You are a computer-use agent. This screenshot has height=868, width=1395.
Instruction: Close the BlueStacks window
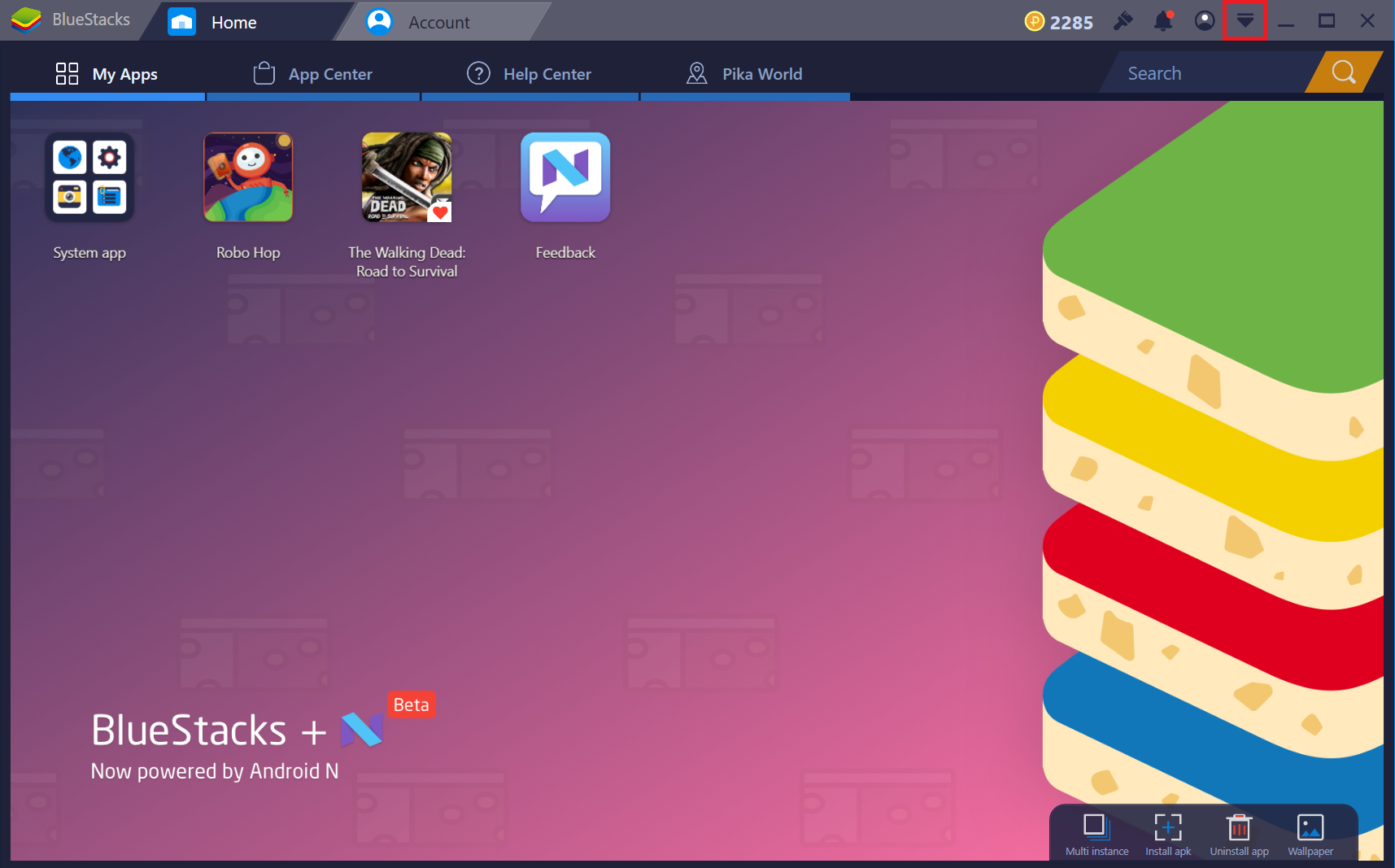pyautogui.click(x=1367, y=21)
